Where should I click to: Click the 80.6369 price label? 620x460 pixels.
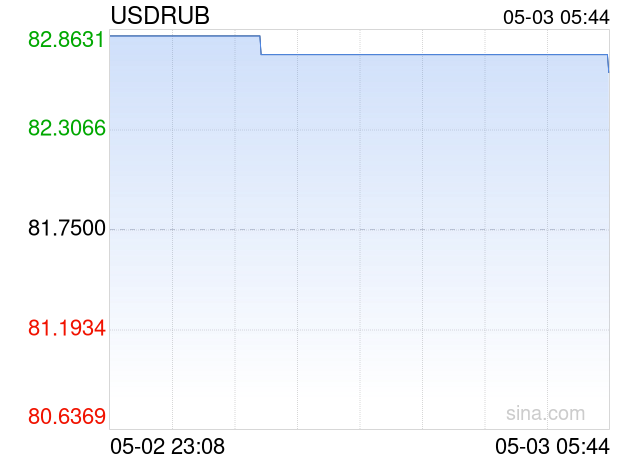tap(66, 416)
